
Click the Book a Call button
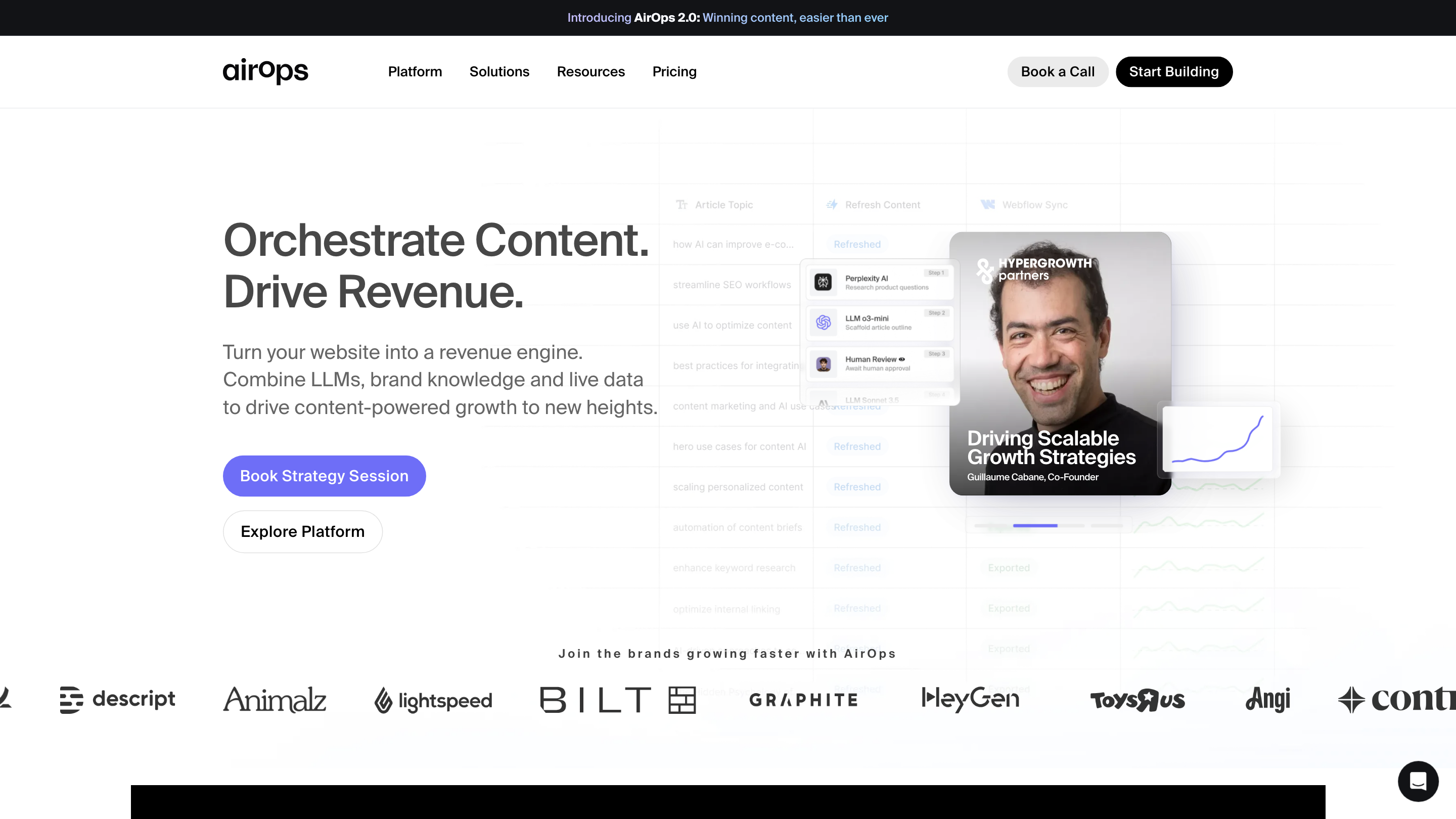coord(1057,72)
